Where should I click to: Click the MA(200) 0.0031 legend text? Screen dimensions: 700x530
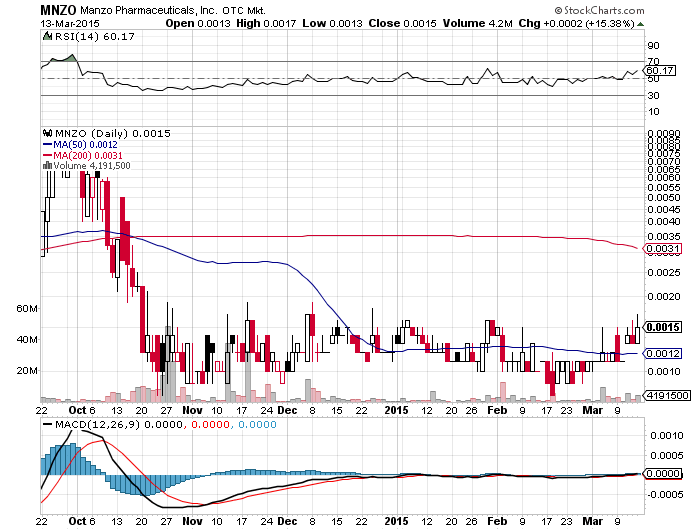pyautogui.click(x=88, y=155)
